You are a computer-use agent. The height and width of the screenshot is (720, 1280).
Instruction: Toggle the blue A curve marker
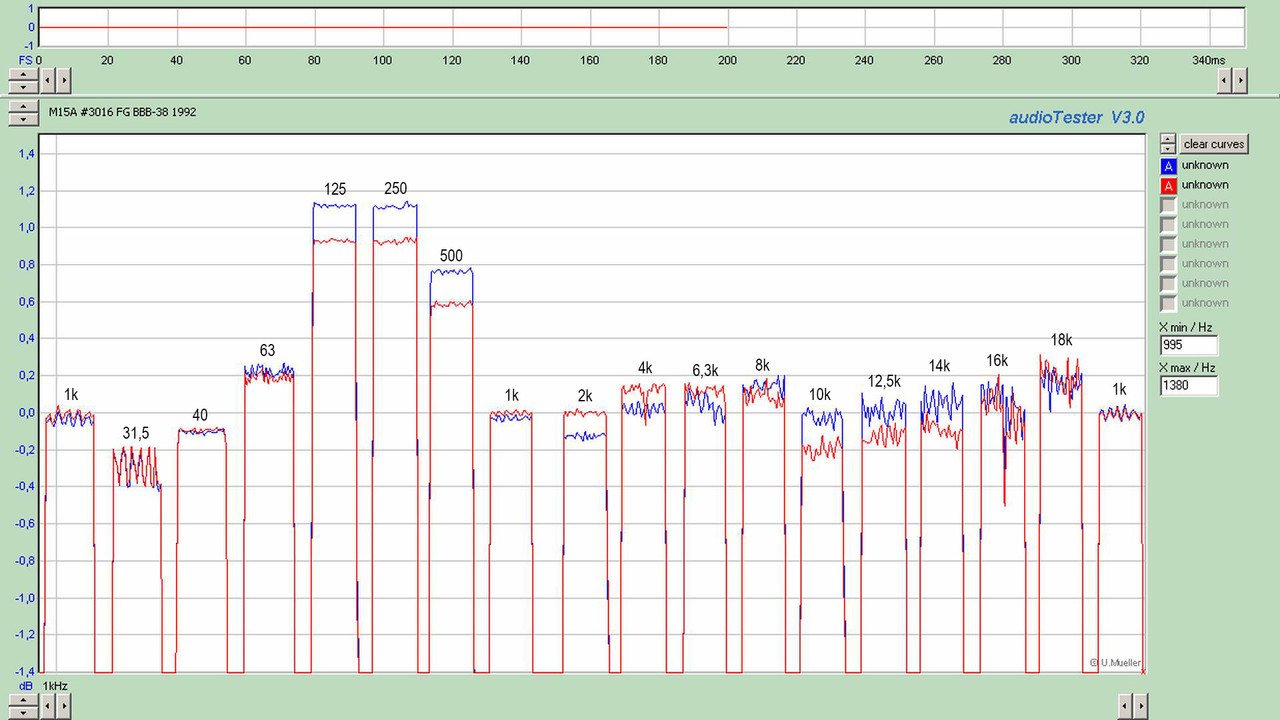tap(1168, 165)
